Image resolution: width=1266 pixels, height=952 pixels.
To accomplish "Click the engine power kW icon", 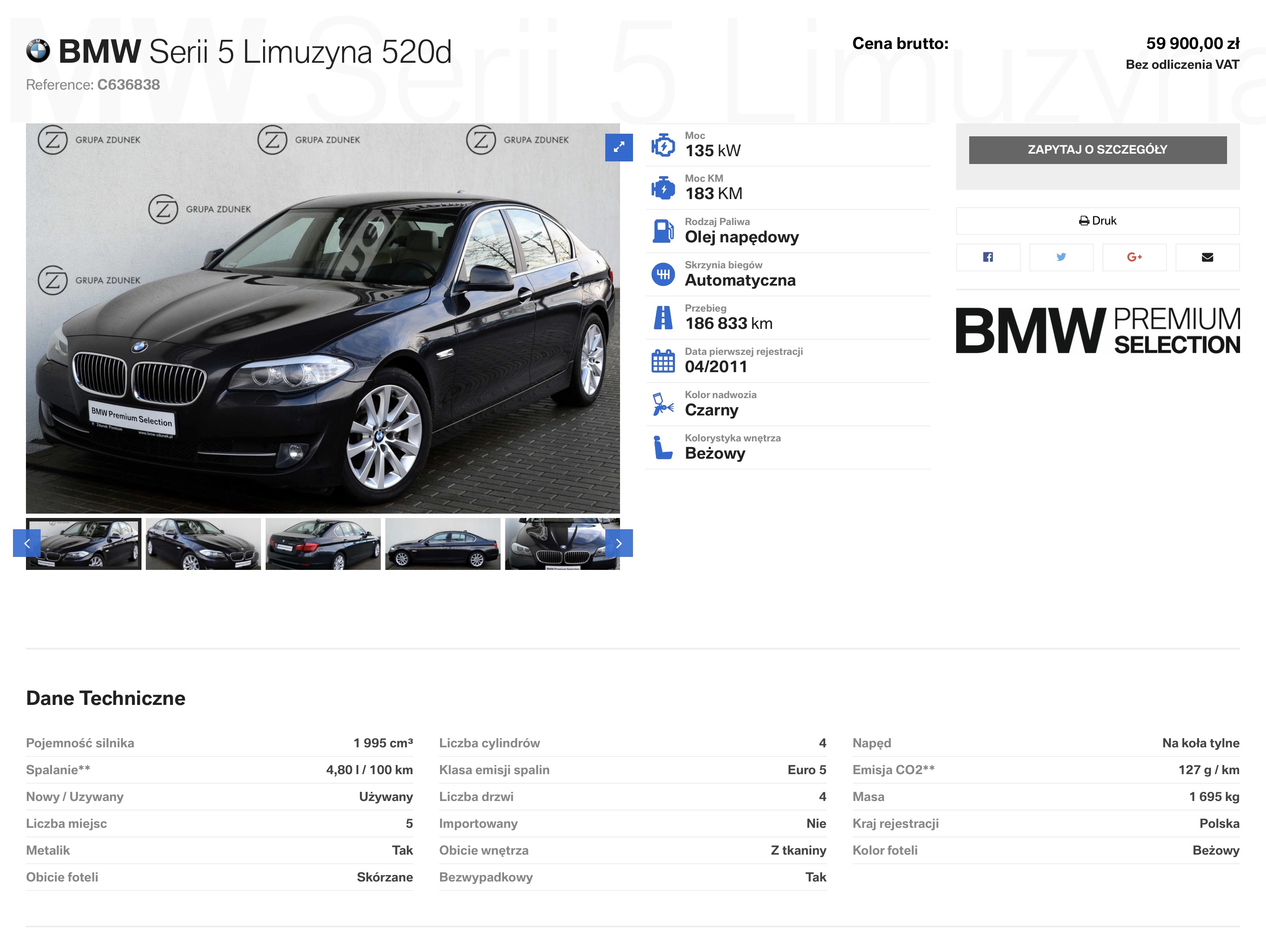I will point(663,145).
